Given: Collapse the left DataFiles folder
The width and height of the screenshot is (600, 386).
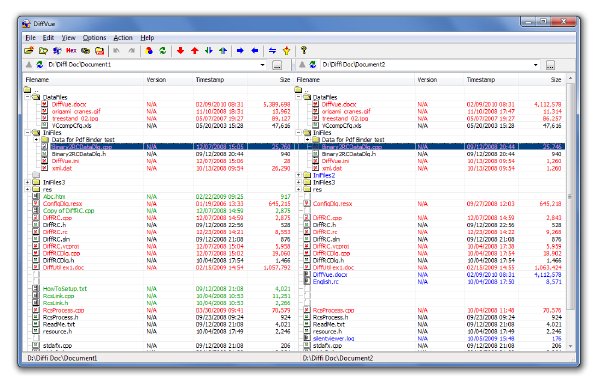Looking at the screenshot, I should (x=28, y=97).
